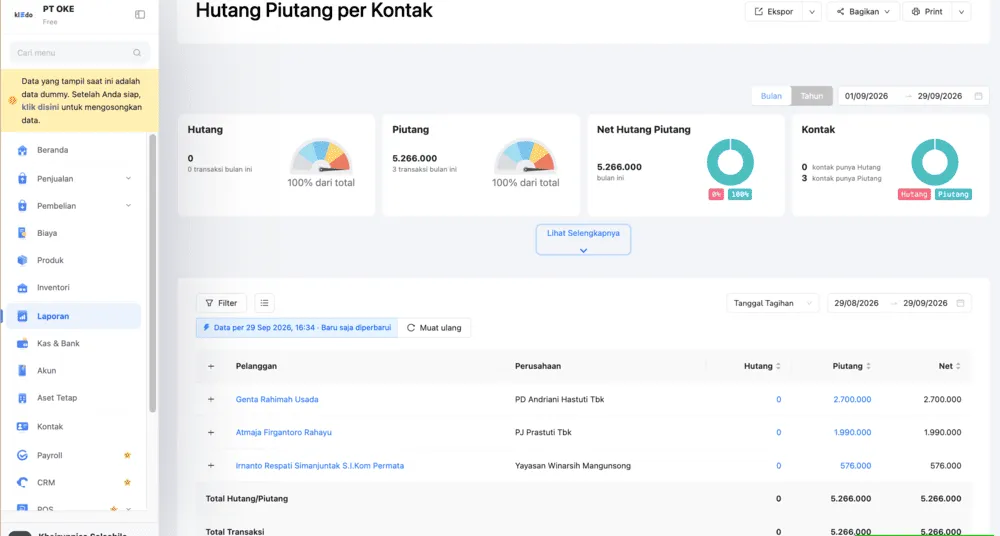This screenshot has height=536, width=1000.
Task: Click the Laporan sidebar icon
Action: click(x=22, y=316)
